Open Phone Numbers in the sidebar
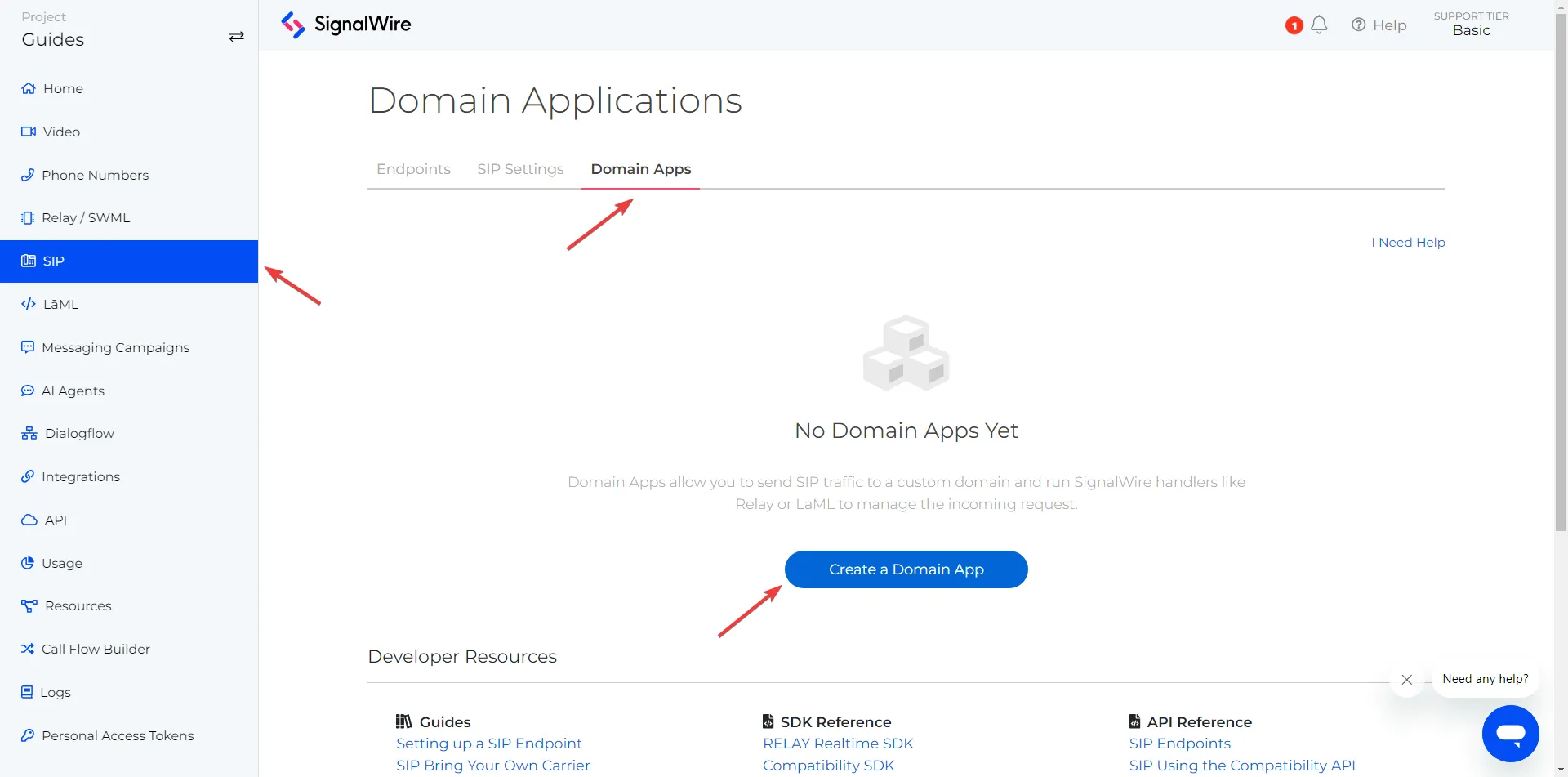Viewport: 1568px width, 777px height. tap(95, 175)
